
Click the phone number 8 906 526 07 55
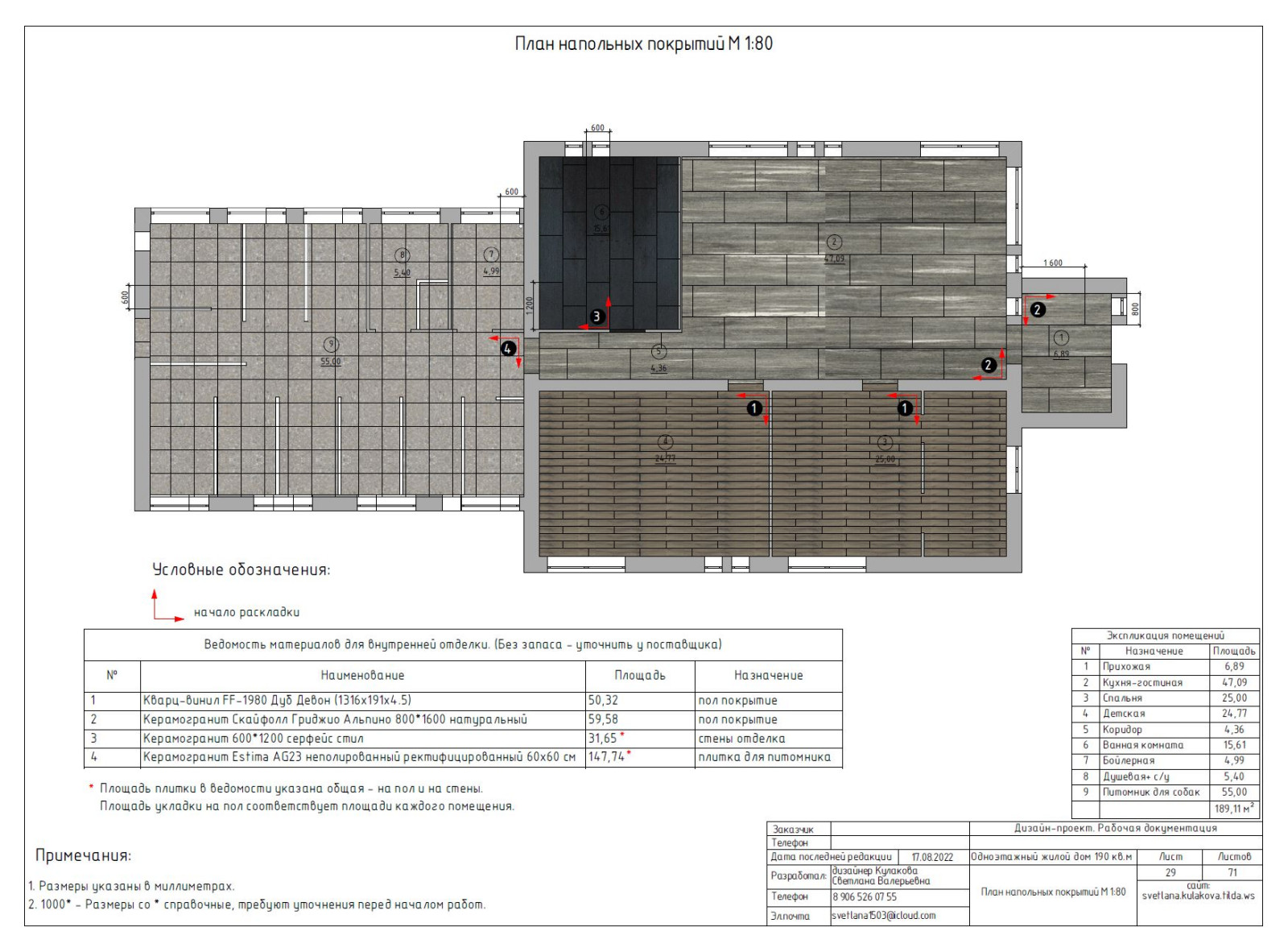865,896
